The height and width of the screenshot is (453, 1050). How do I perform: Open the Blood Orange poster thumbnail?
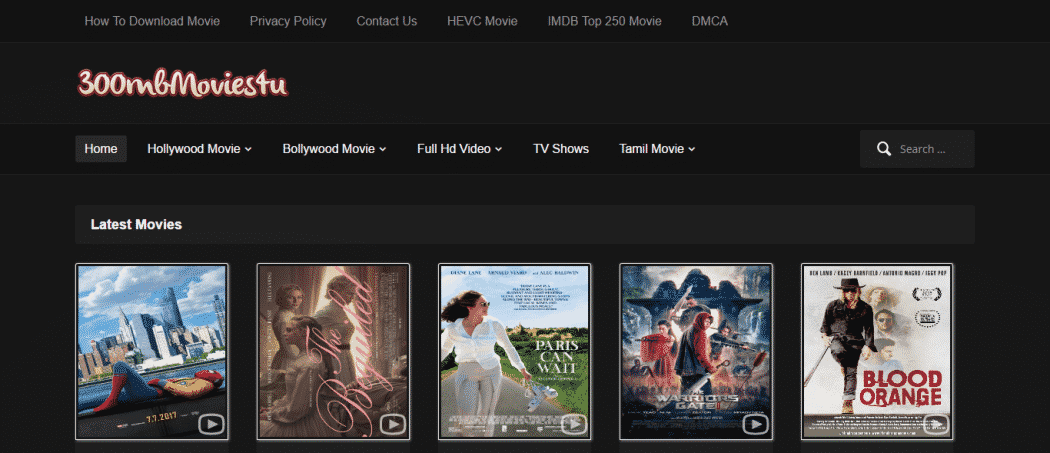(x=878, y=351)
